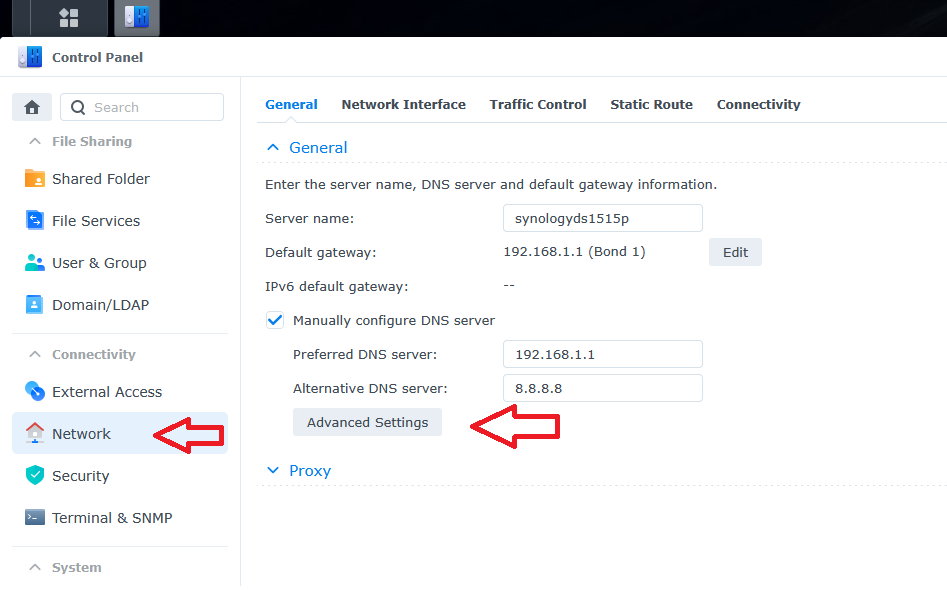
Task: Open Shared Folder settings icon
Action: [35, 179]
